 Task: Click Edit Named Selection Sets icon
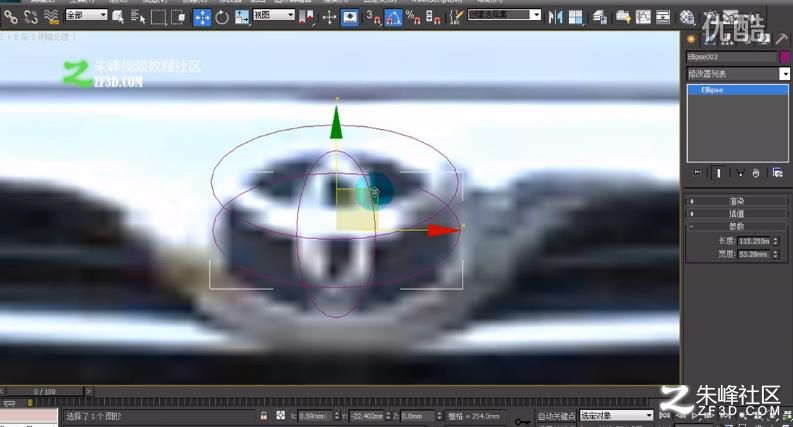click(x=456, y=17)
